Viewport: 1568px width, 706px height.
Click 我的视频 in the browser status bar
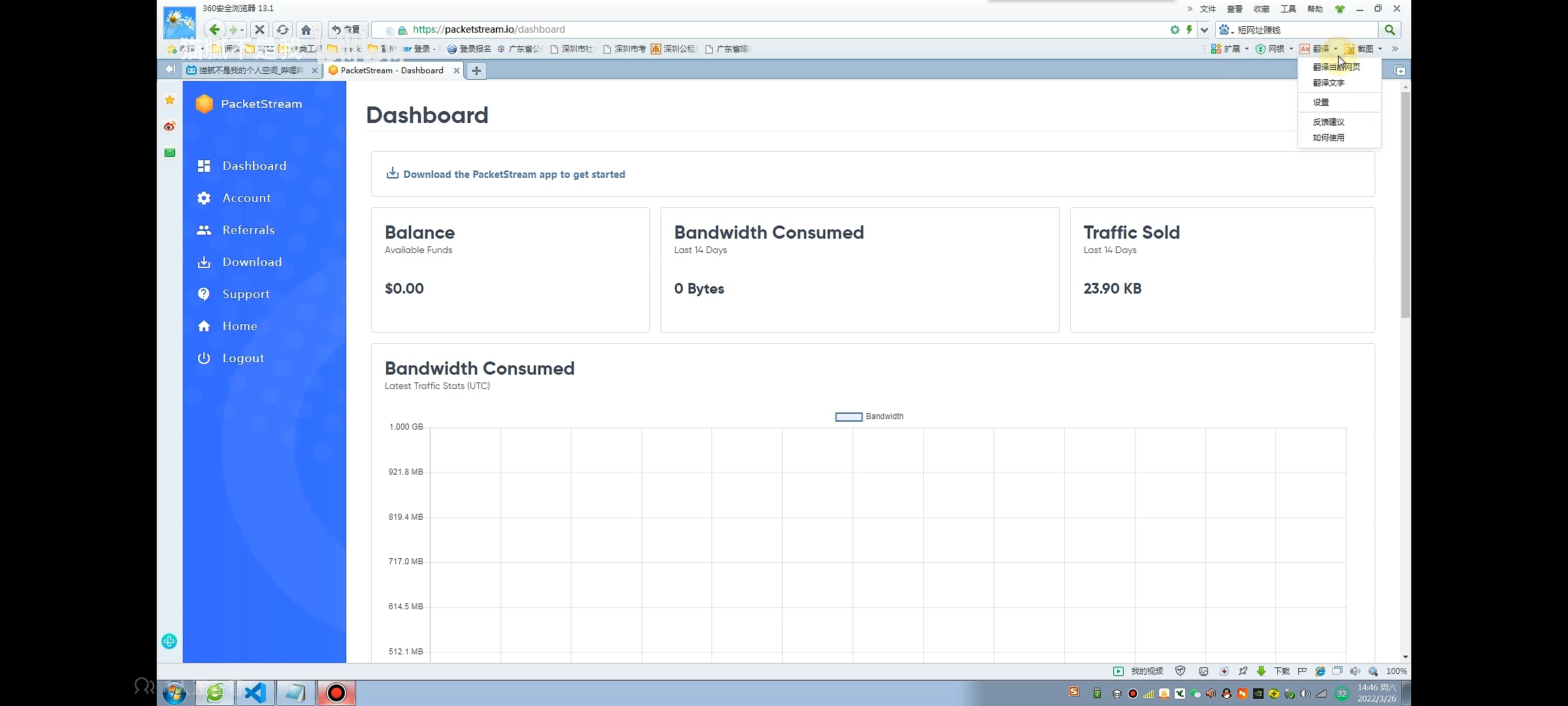pos(1138,671)
